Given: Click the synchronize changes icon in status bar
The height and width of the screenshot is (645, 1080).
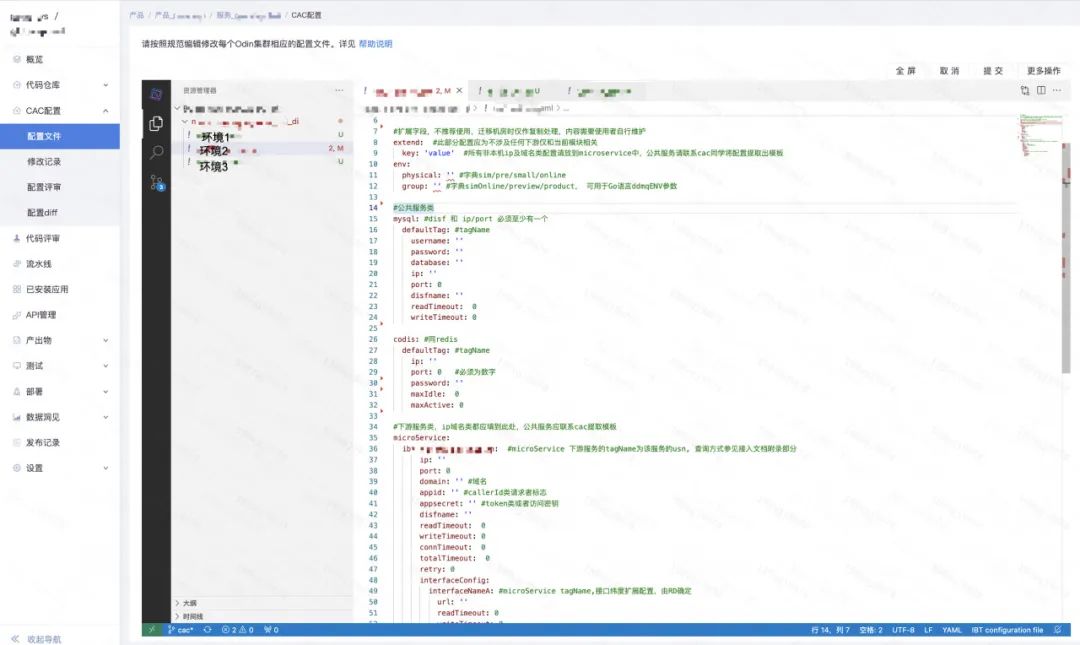Looking at the screenshot, I should click(x=207, y=630).
